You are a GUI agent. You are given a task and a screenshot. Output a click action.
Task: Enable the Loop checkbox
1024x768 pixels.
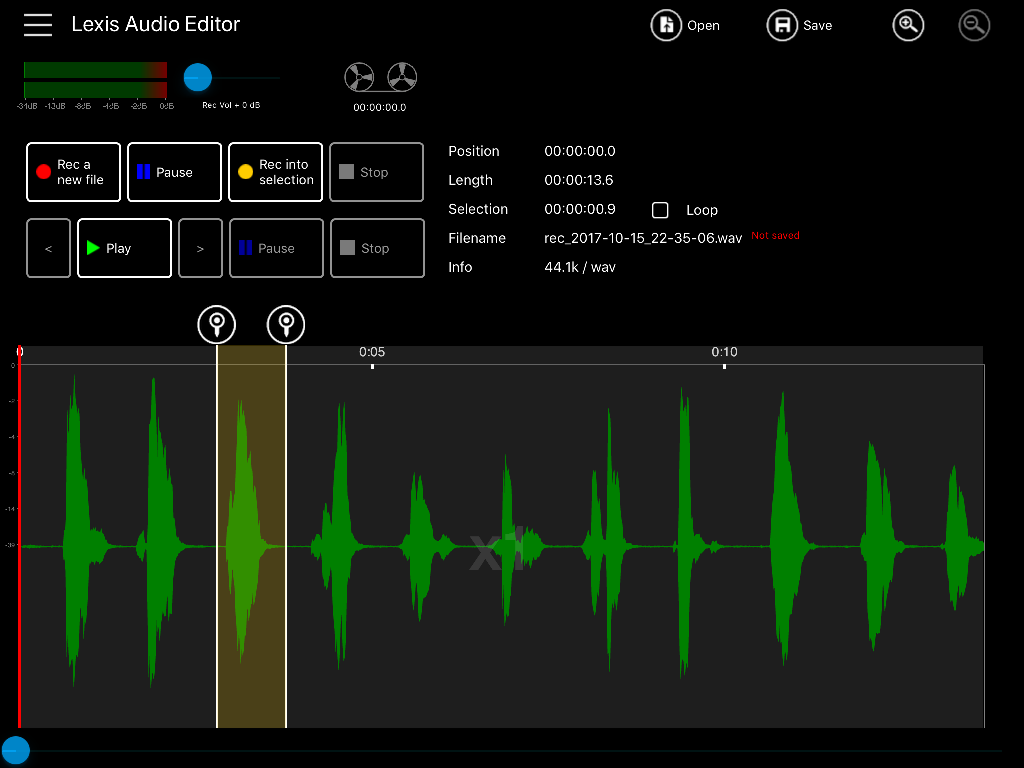coord(660,210)
